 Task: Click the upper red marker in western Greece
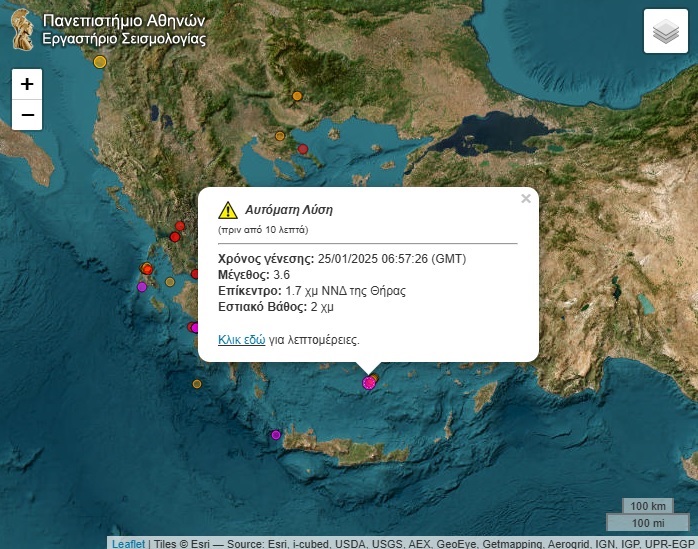pos(181,226)
